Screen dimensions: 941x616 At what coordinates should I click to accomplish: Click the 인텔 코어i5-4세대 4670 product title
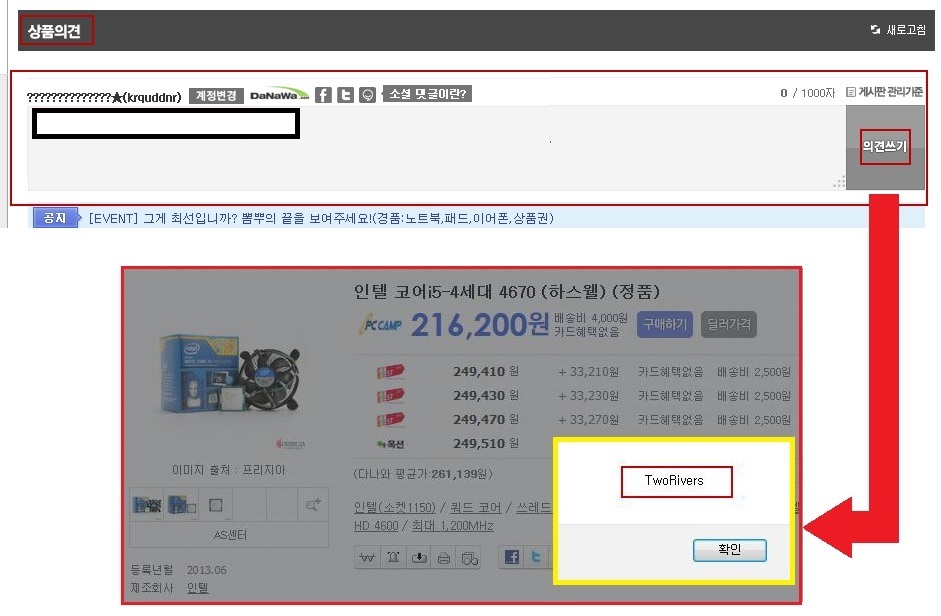click(x=507, y=292)
